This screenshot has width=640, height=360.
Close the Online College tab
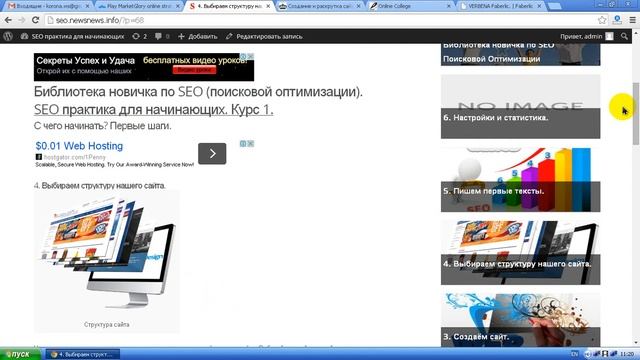tap(449, 6)
